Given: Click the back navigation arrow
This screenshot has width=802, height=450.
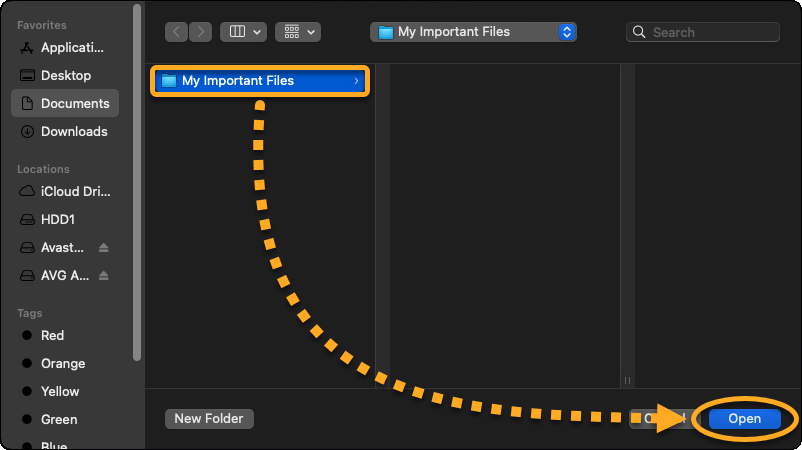Looking at the screenshot, I should 177,32.
